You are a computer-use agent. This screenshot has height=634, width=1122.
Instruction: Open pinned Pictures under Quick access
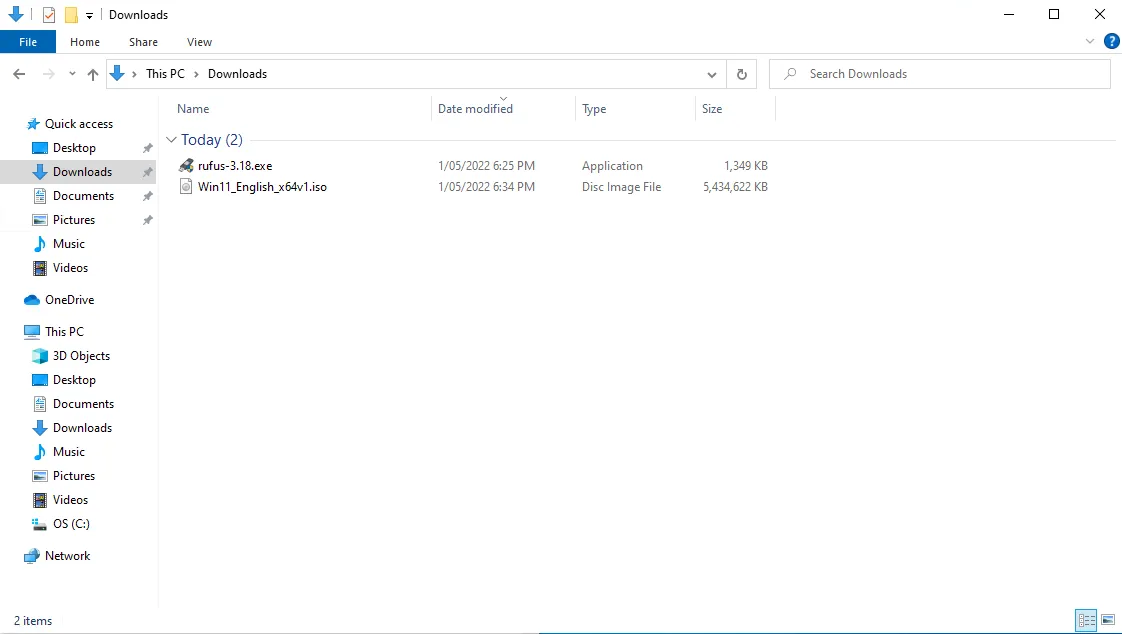pyautogui.click(x=74, y=220)
